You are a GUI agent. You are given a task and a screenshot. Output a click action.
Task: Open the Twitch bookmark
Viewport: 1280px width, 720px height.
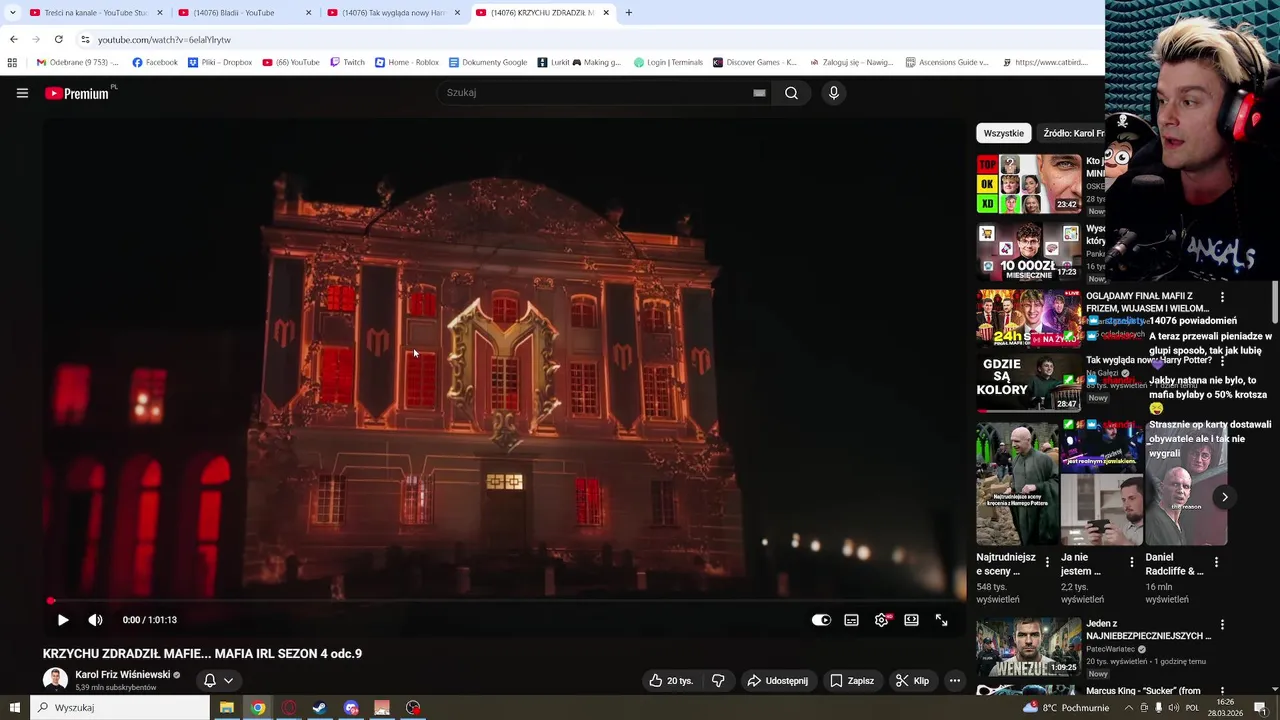[347, 62]
